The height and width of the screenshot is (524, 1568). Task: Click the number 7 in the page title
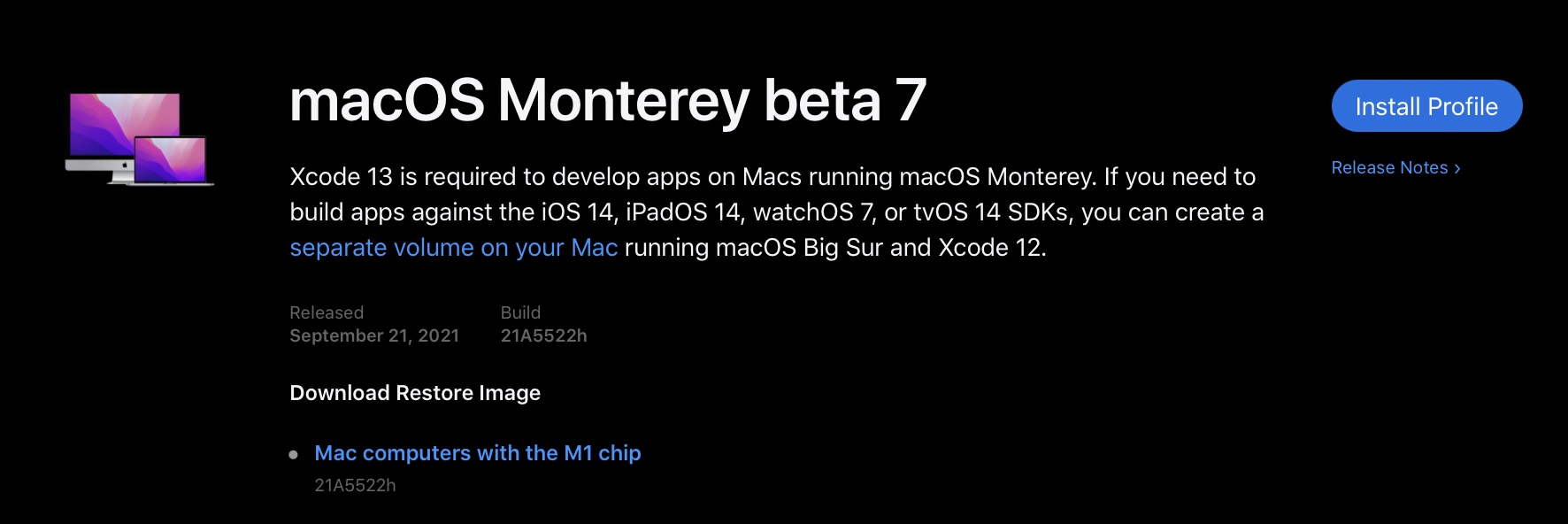[x=910, y=100]
